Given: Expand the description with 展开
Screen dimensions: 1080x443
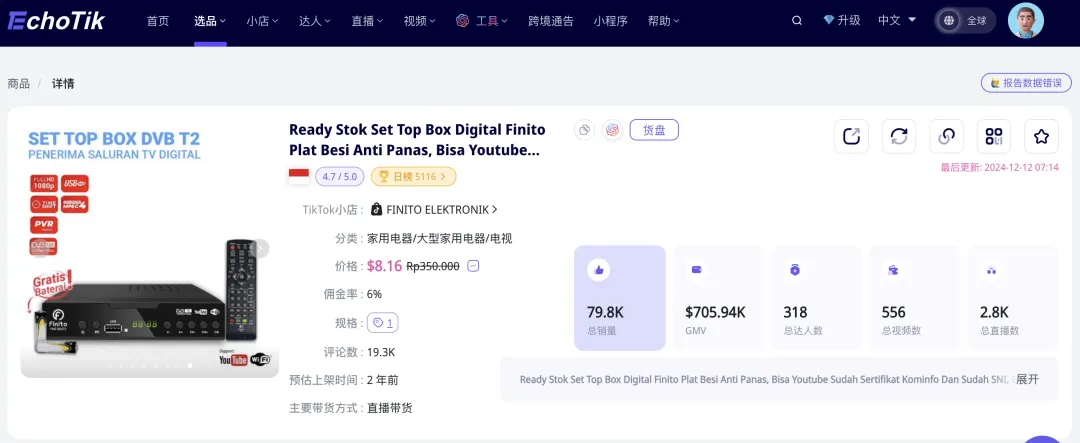Looking at the screenshot, I should pyautogui.click(x=1027, y=380).
